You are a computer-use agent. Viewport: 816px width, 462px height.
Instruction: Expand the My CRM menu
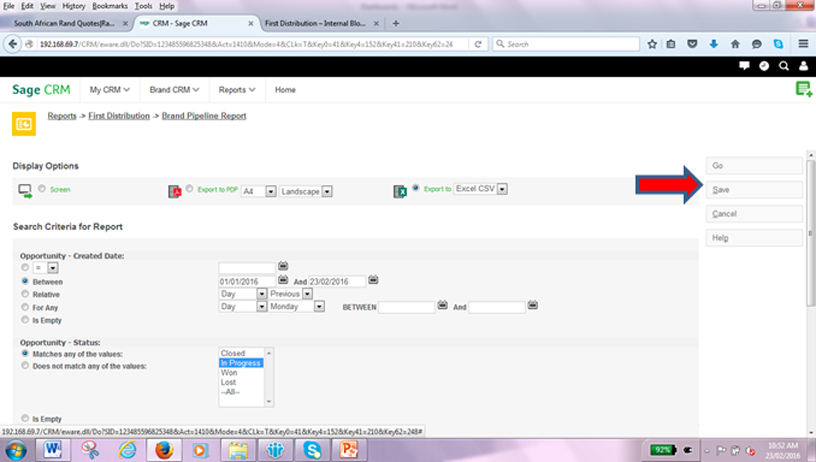point(109,90)
